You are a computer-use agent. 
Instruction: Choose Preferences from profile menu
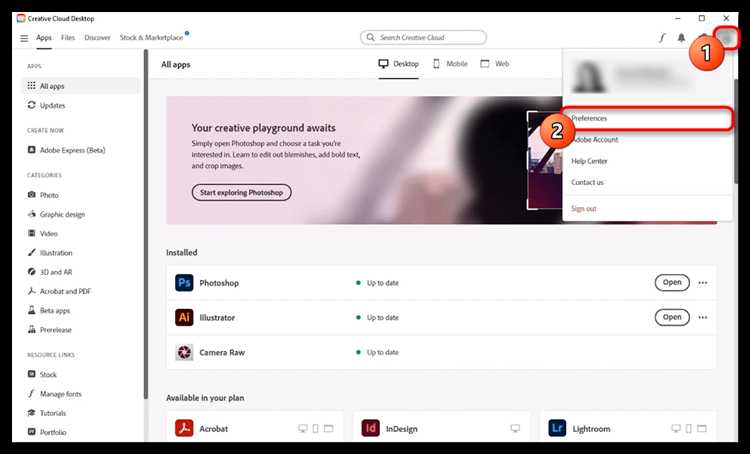647,118
